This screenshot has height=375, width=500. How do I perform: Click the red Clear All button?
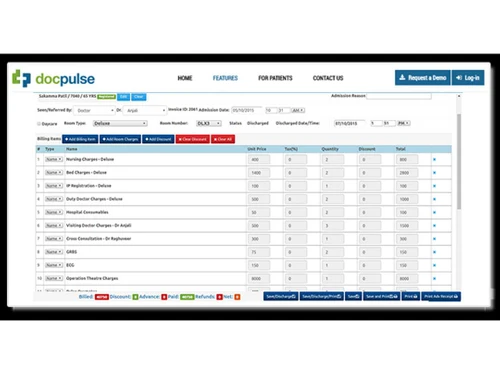(223, 139)
